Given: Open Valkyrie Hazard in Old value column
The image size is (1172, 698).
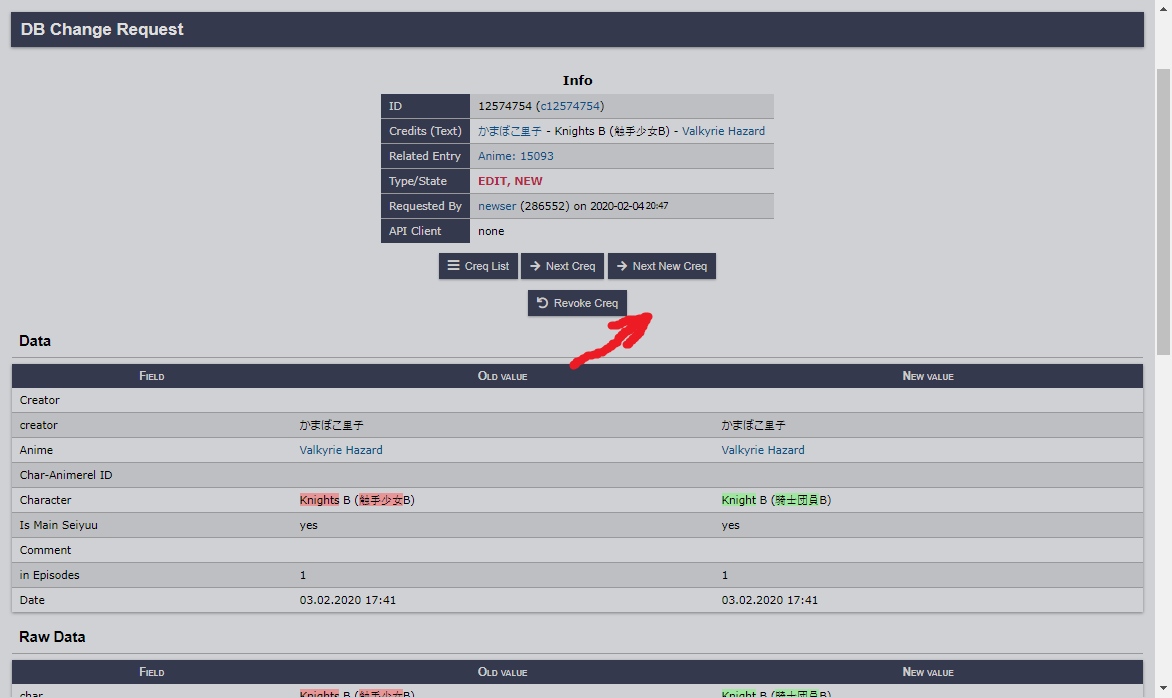Looking at the screenshot, I should click(x=341, y=450).
